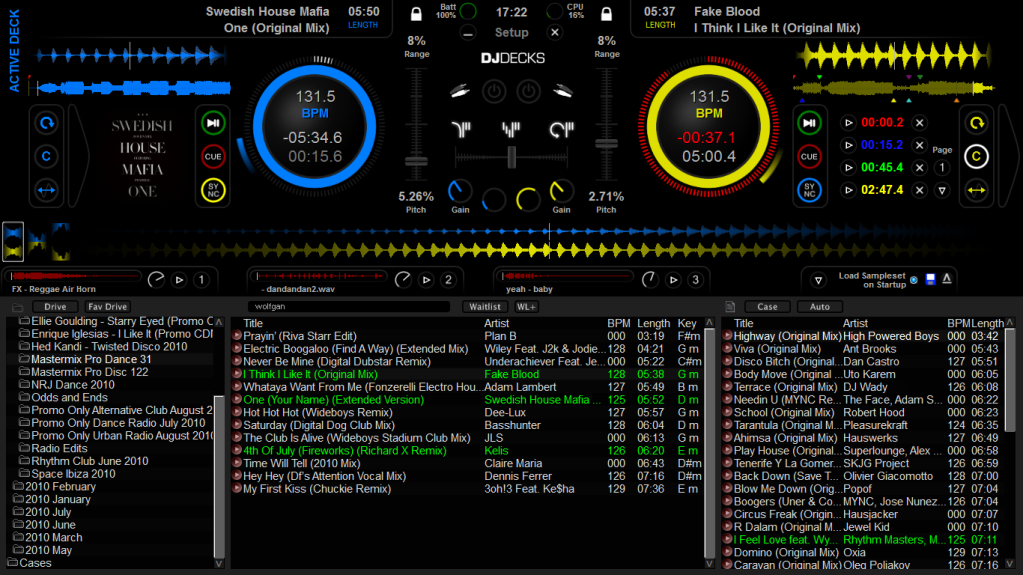Toggle left deck pitch lock icon
Image resolution: width=1023 pixels, height=575 pixels.
[416, 14]
